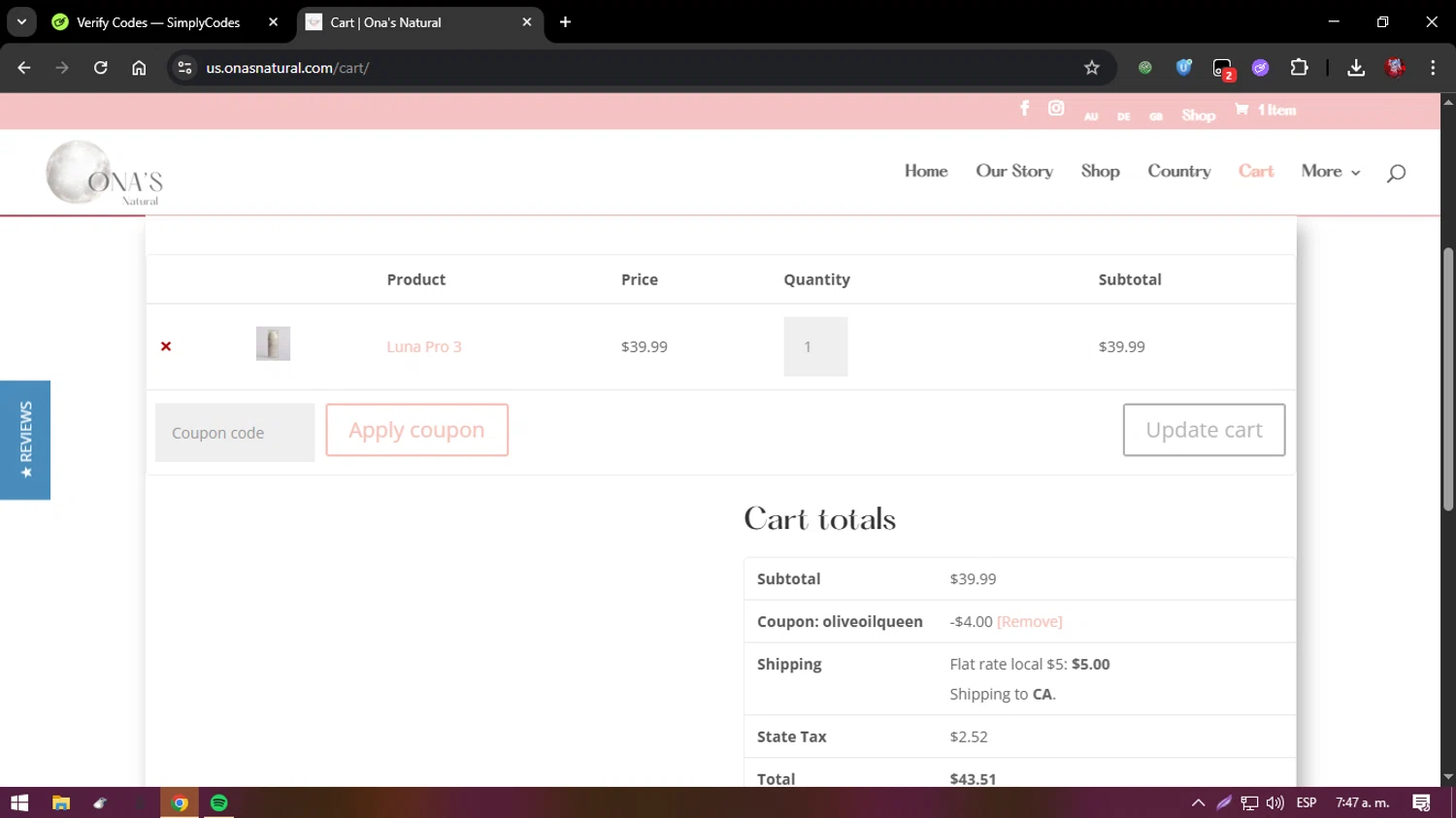This screenshot has height=818, width=1456.
Task: Open Shop link in pink top bar
Action: point(1199,115)
